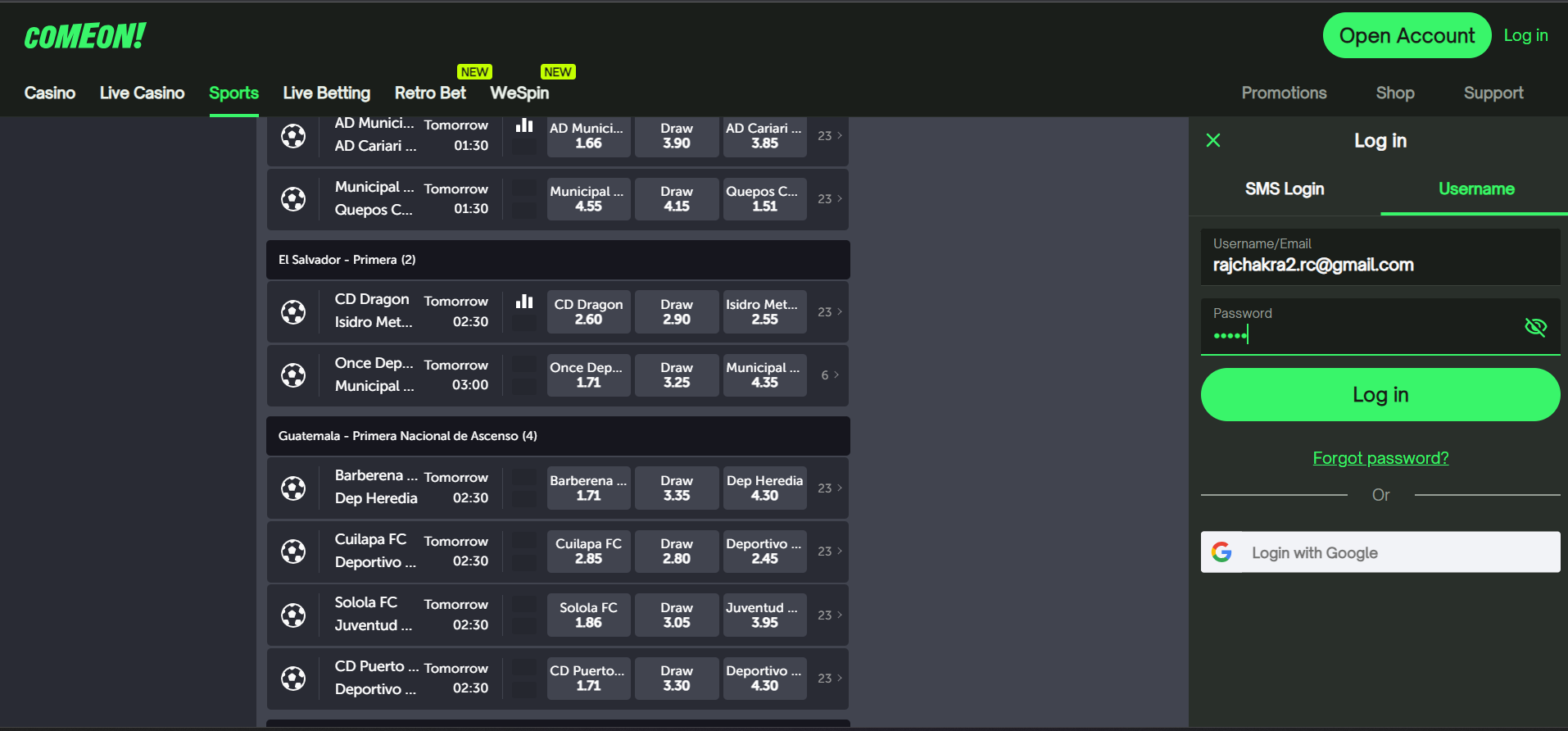This screenshot has width=1568, height=731.
Task: Bet on Isidro Met... at 2.55
Action: coord(764,311)
